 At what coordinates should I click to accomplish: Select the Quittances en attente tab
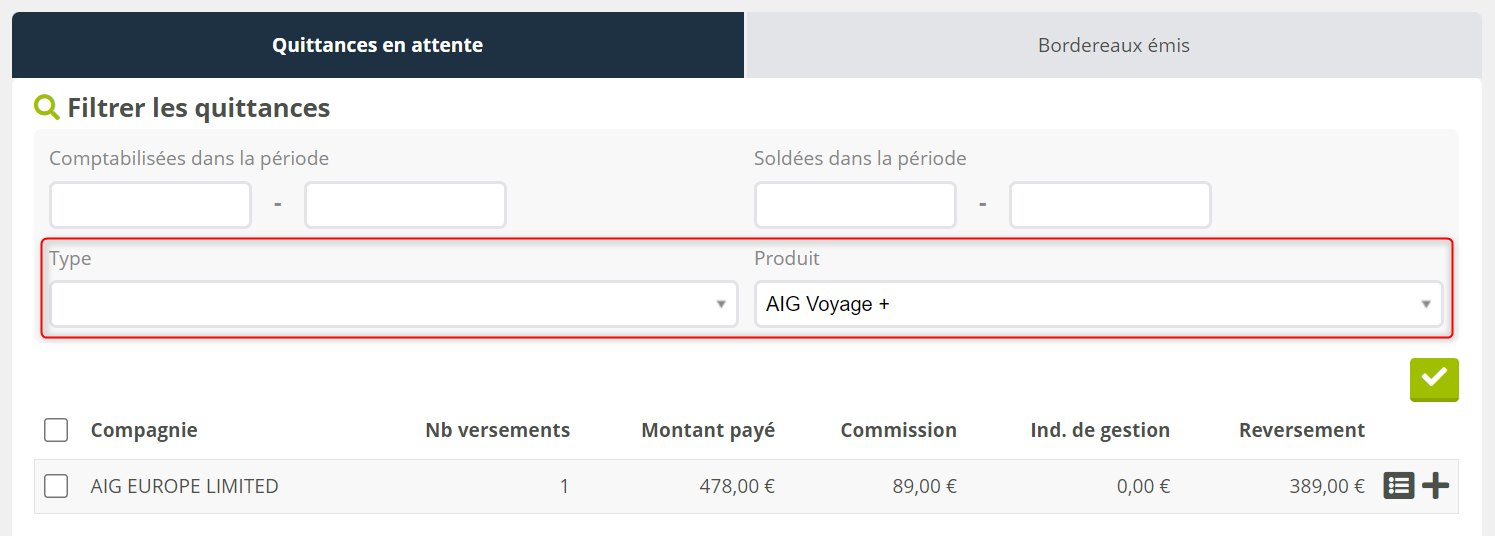(x=377, y=45)
